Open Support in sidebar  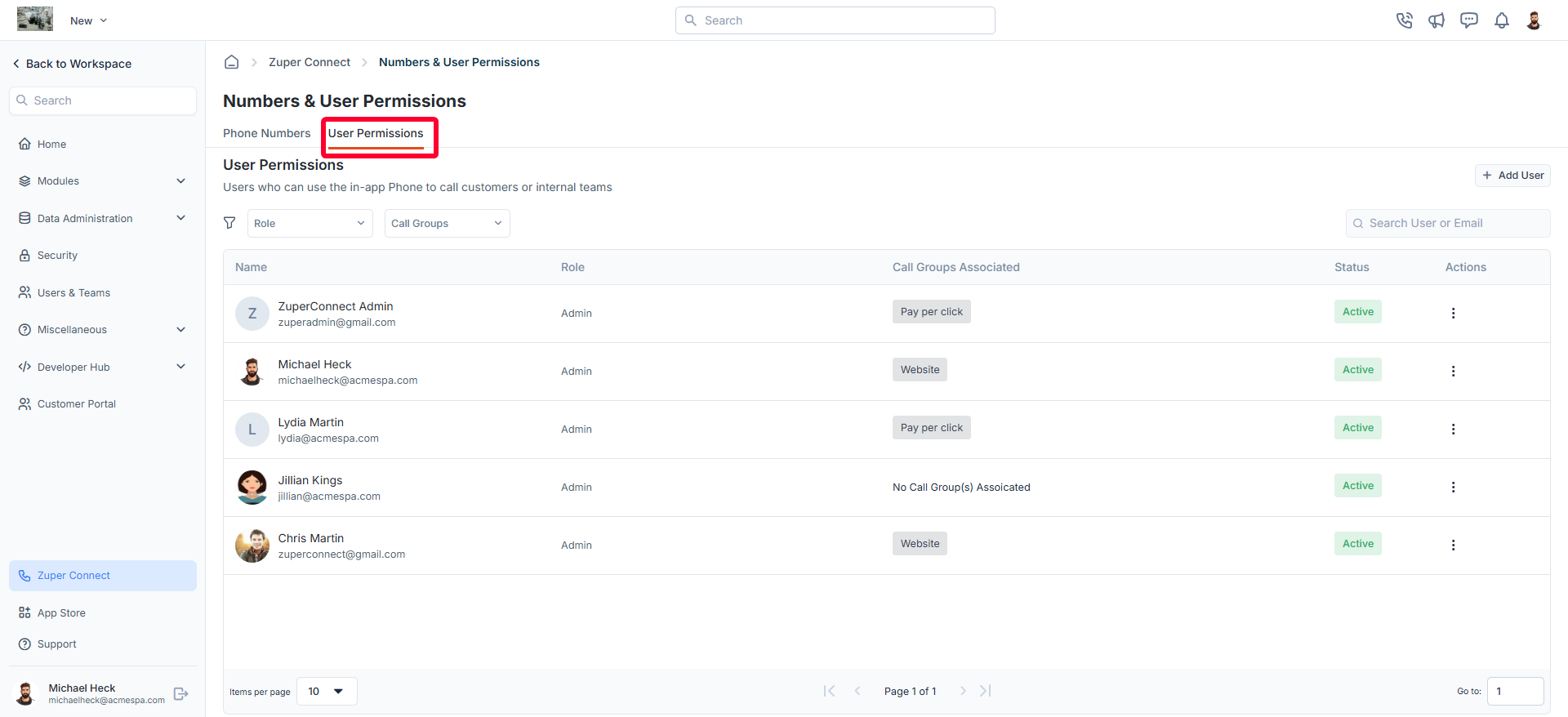point(56,644)
